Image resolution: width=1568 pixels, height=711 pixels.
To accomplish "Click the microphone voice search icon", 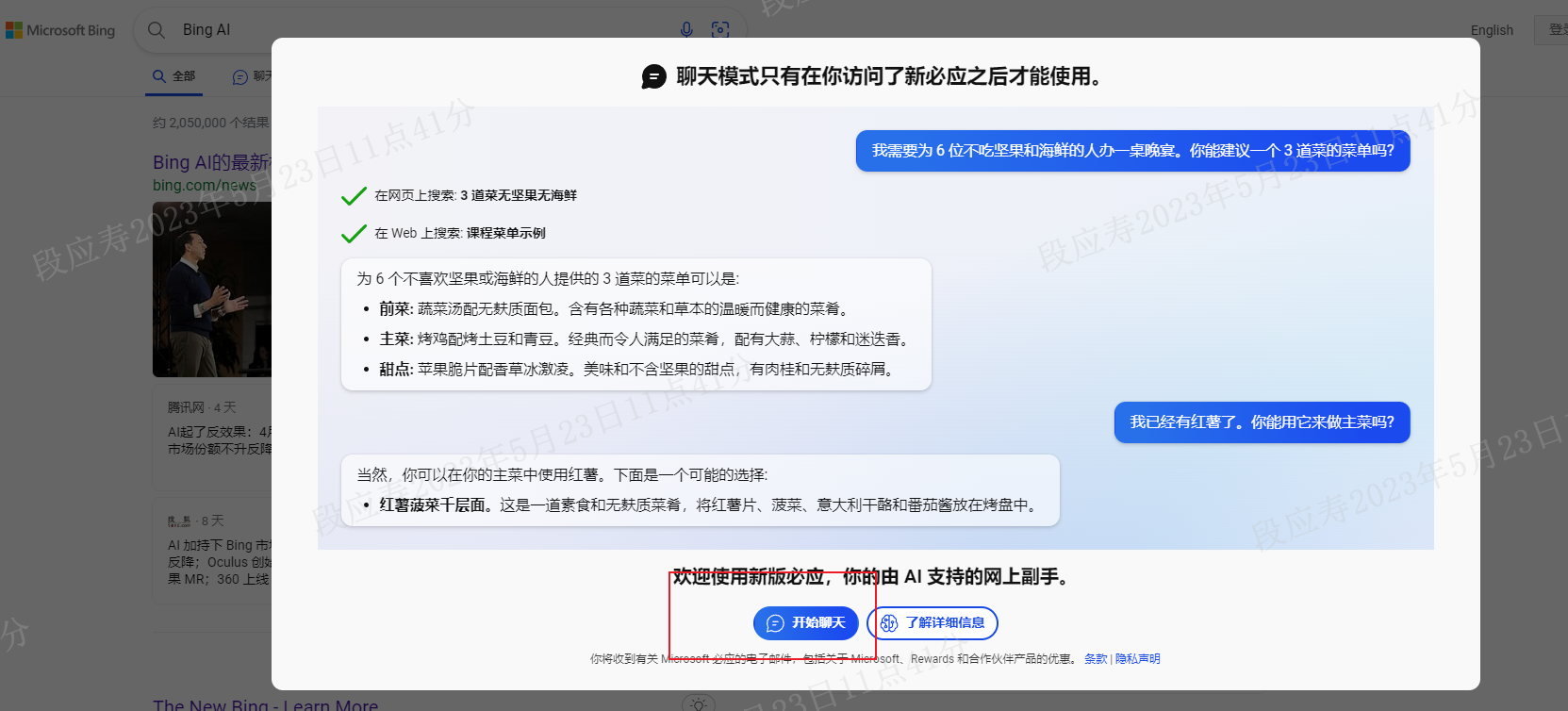I will (686, 30).
